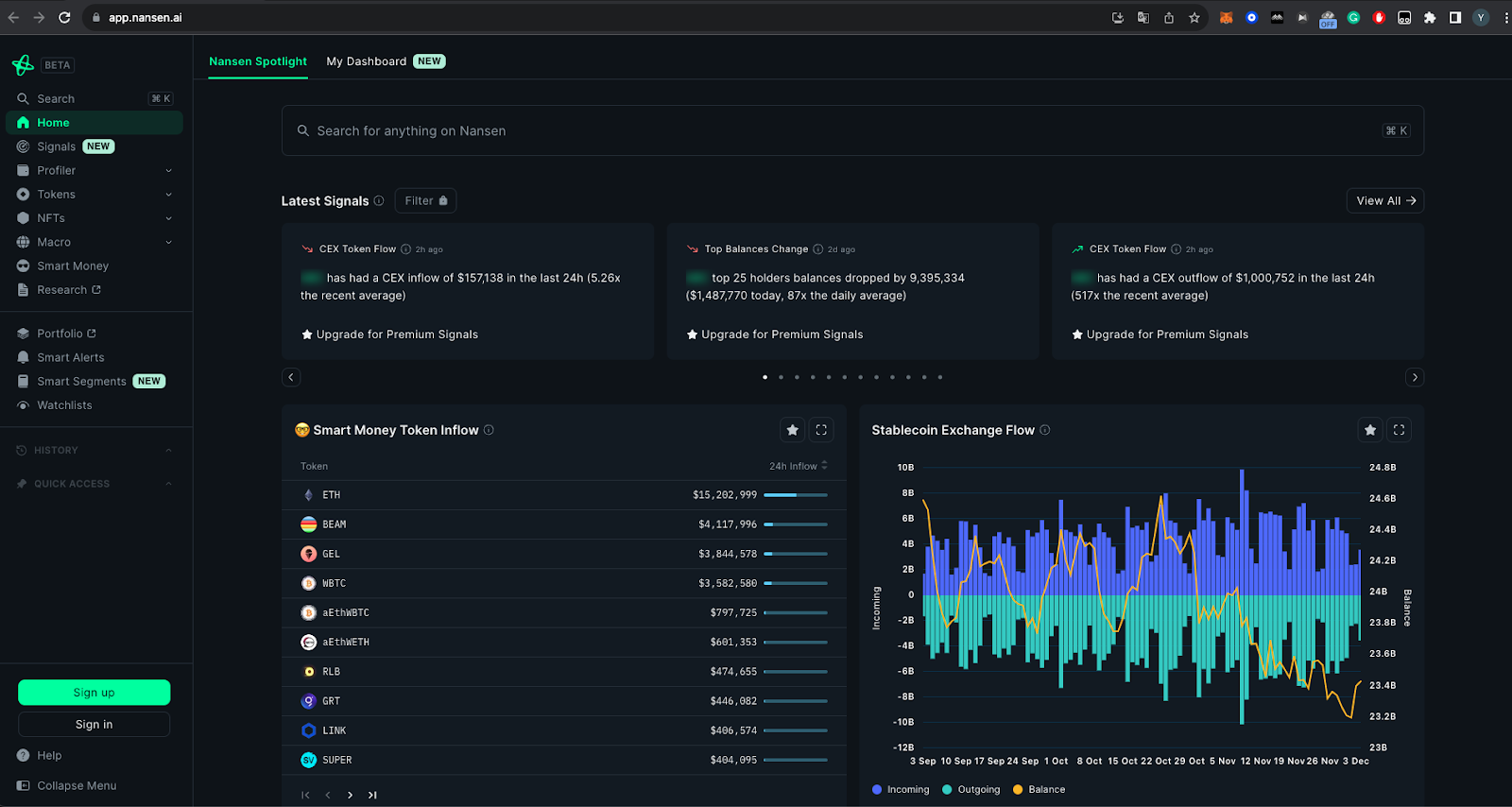Click the info icon beside Latest Signals
Viewport: 1512px width, 807px height.
click(x=379, y=200)
